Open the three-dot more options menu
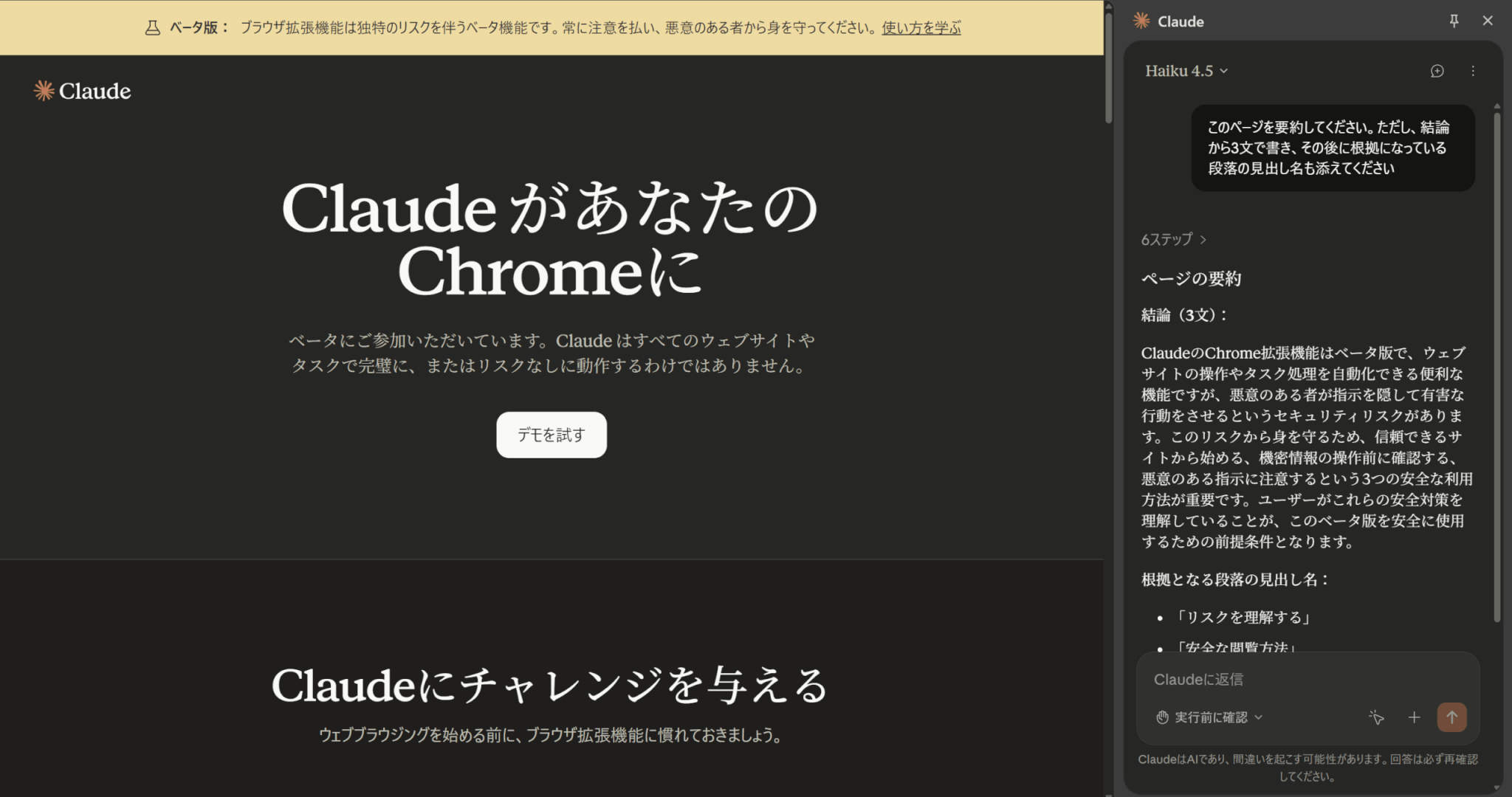 (1473, 71)
